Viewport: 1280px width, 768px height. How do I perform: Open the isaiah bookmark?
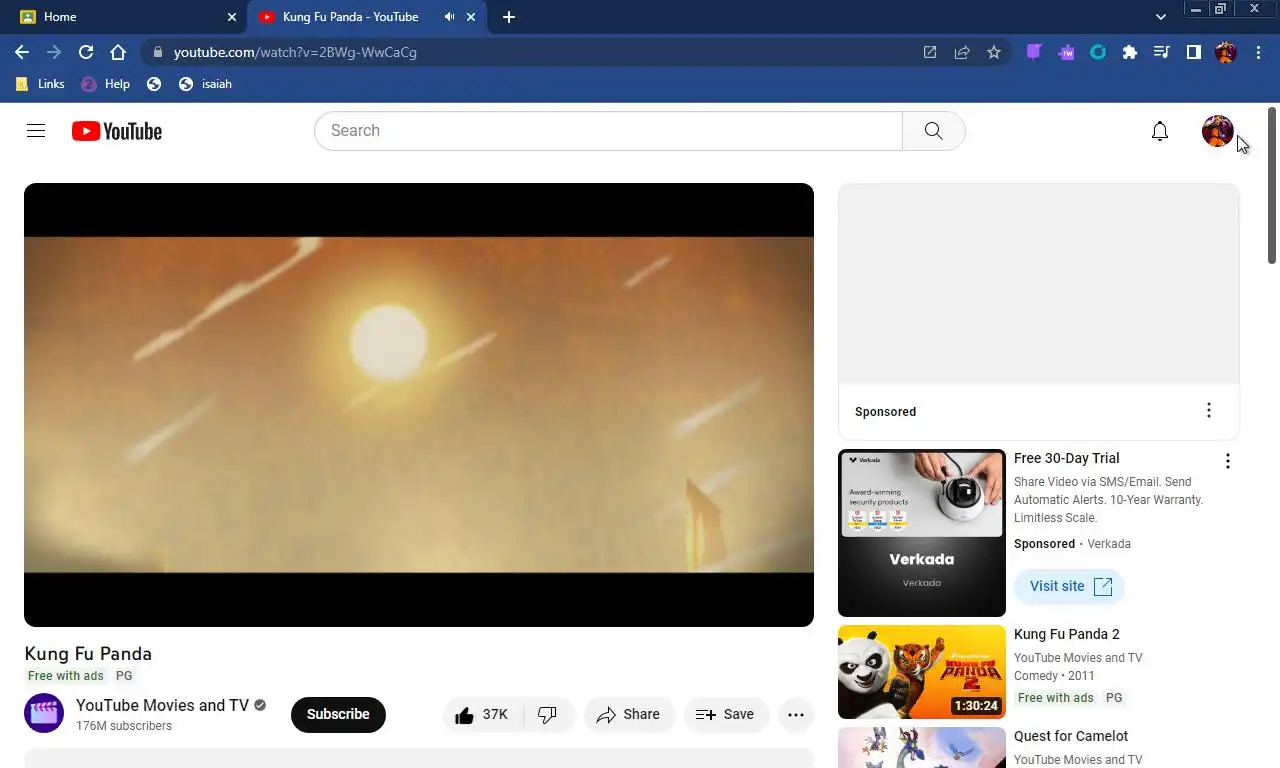(205, 84)
